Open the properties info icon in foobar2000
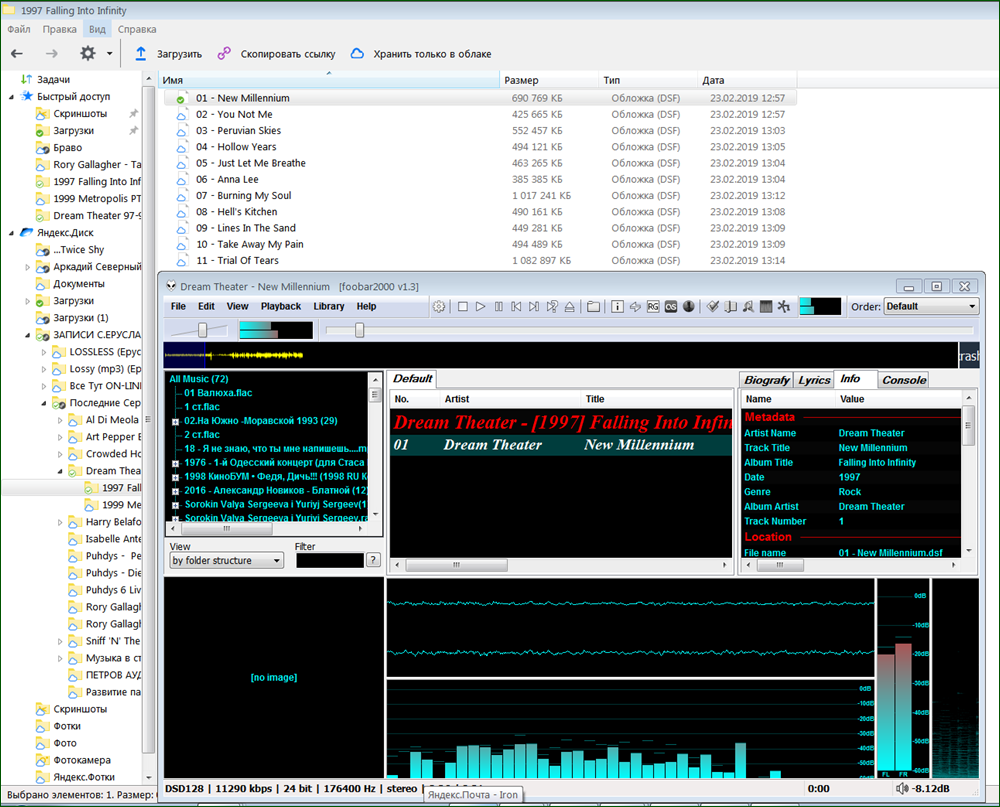 coord(617,307)
